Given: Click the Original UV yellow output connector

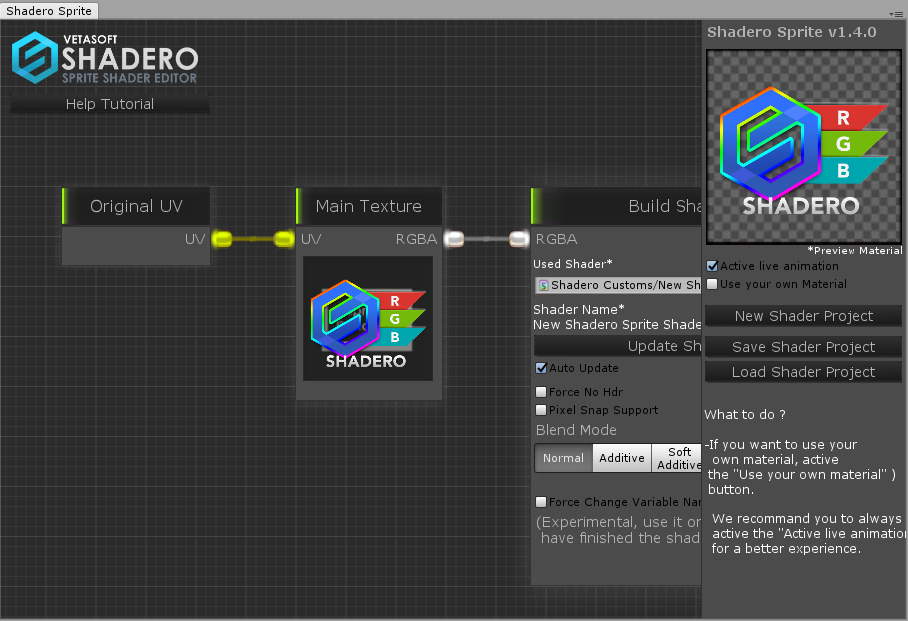Looking at the screenshot, I should click(222, 239).
